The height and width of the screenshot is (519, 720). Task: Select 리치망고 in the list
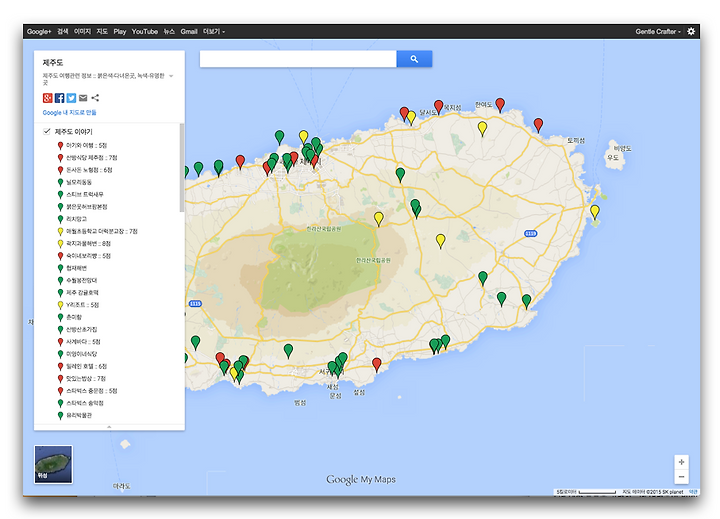point(76,219)
